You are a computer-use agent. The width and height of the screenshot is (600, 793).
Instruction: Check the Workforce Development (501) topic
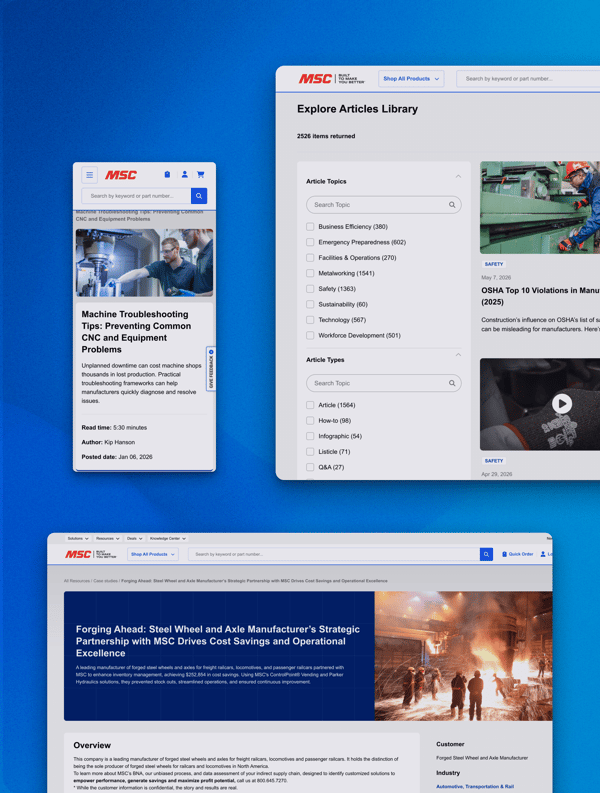[x=310, y=335]
